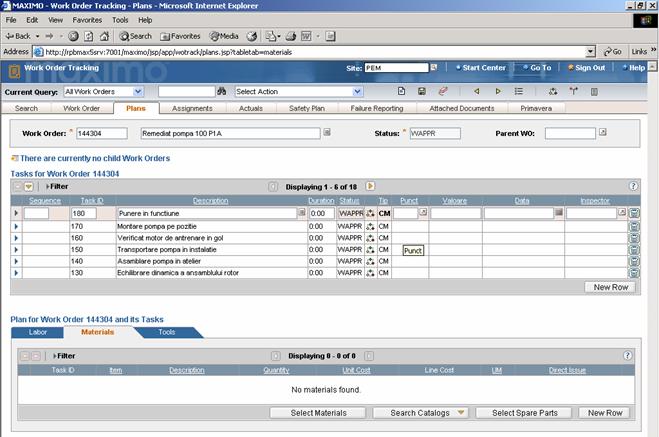The height and width of the screenshot is (437, 659).
Task: Open the Punct lookup icon in row 180
Action: coord(423,213)
